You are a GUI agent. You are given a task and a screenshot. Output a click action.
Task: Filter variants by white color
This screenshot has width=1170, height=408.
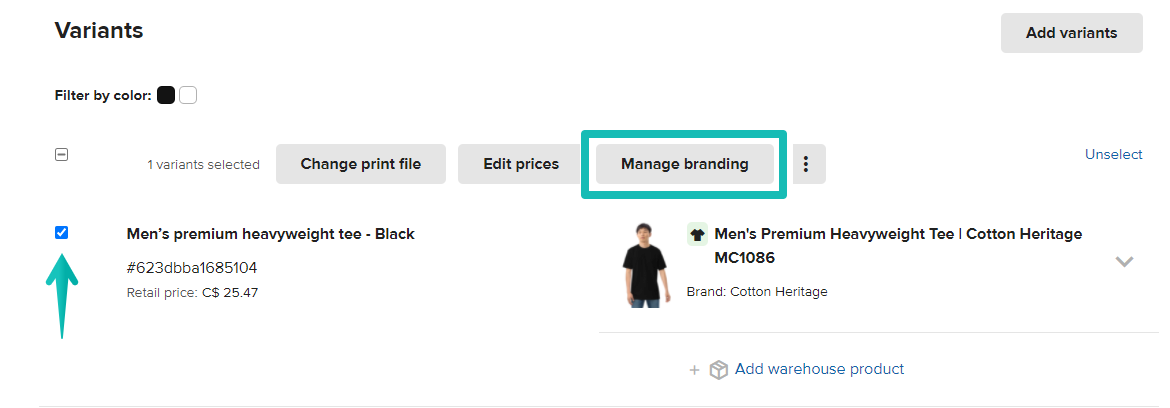click(188, 96)
